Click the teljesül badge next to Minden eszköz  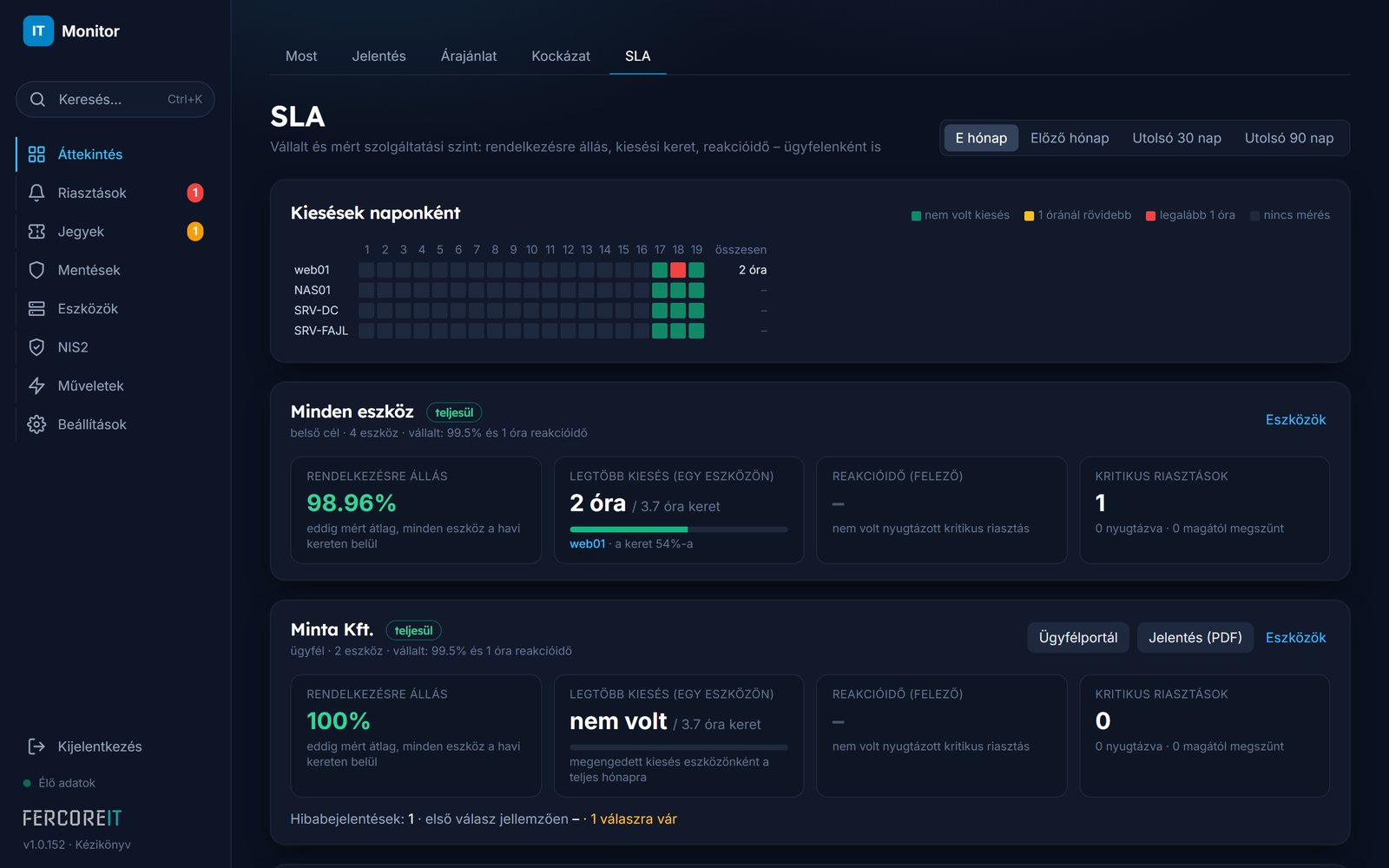(453, 412)
